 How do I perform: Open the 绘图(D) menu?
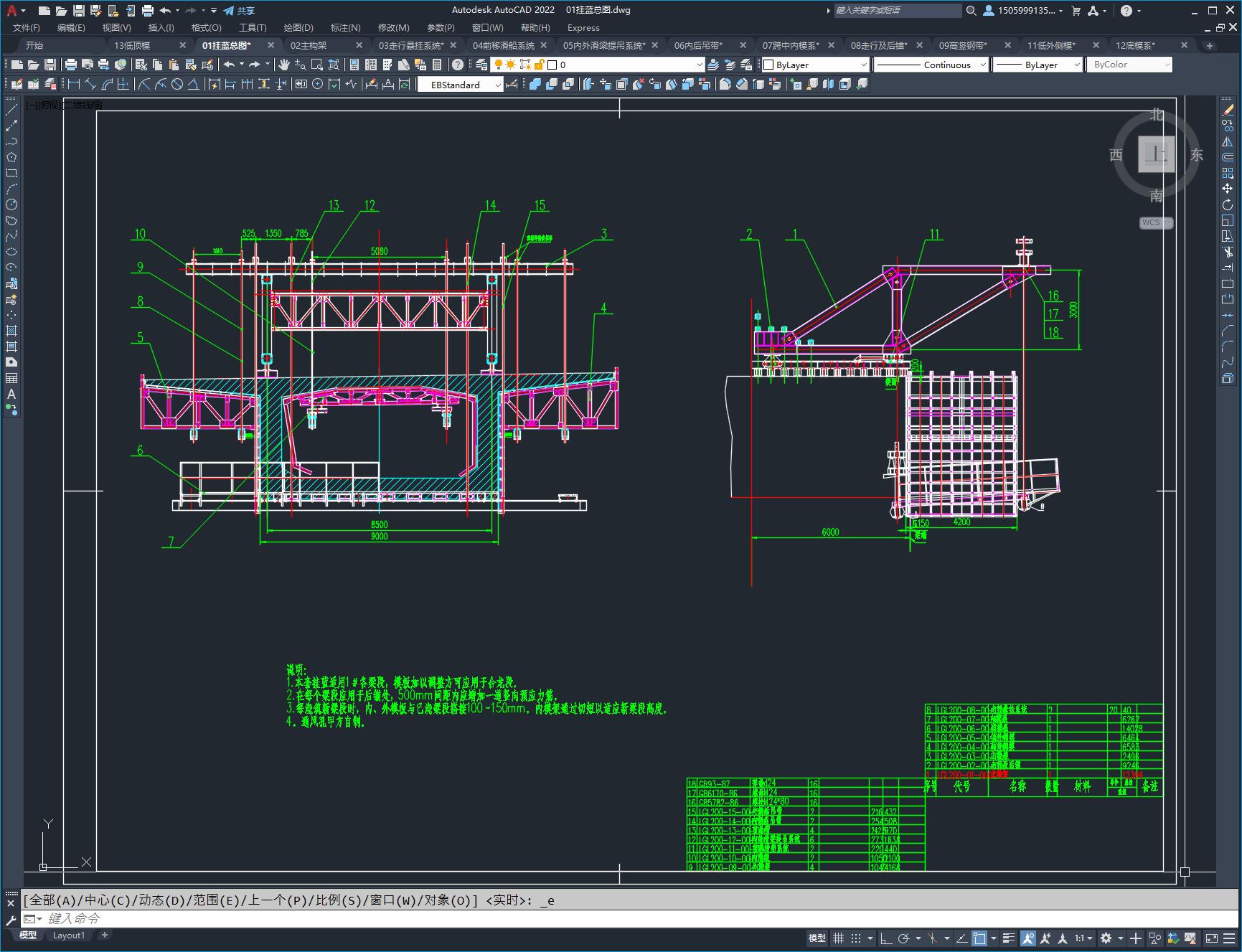(x=298, y=27)
